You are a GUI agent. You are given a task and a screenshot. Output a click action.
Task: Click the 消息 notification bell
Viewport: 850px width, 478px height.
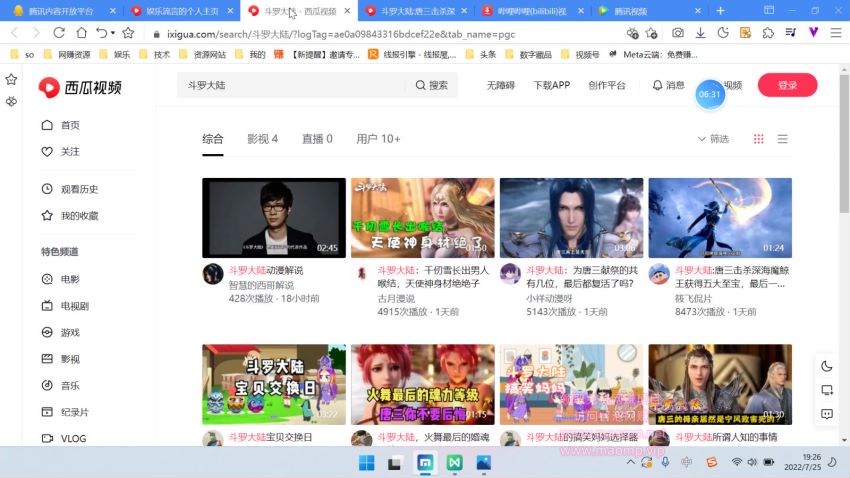668,85
